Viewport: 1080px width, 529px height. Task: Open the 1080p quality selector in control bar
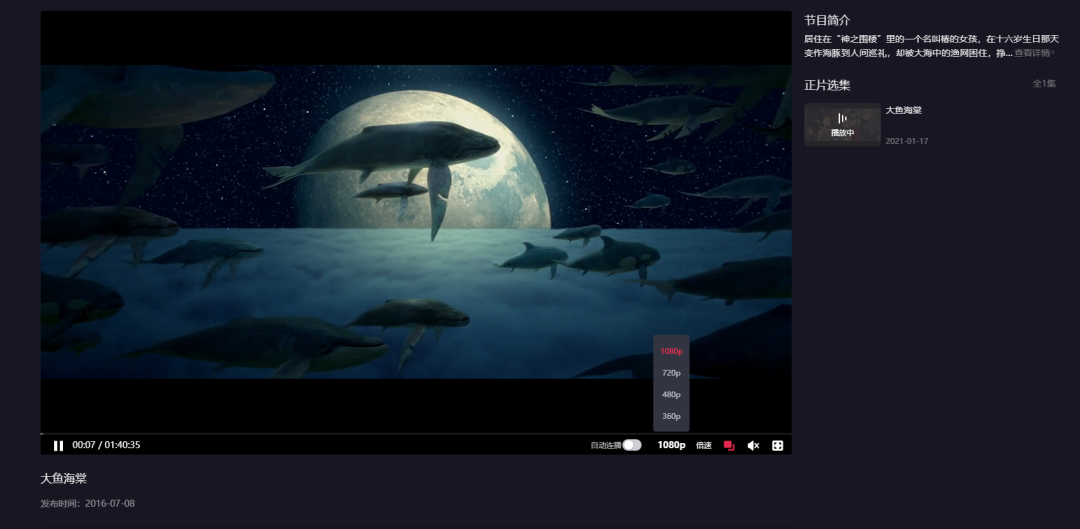671,445
